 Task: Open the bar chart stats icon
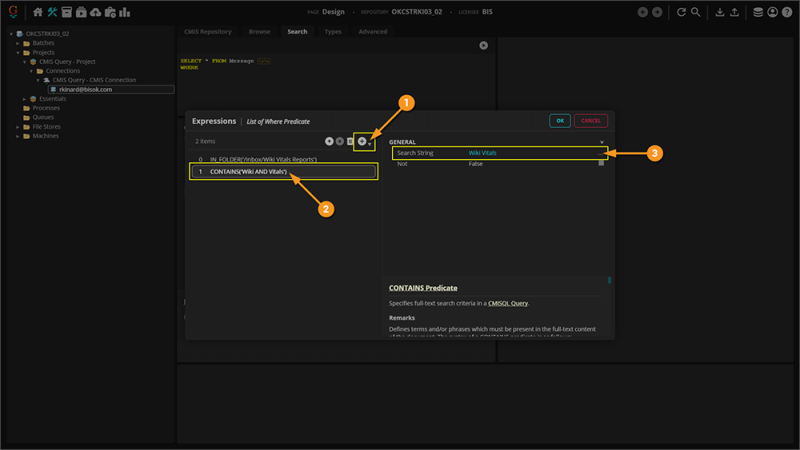pos(124,12)
